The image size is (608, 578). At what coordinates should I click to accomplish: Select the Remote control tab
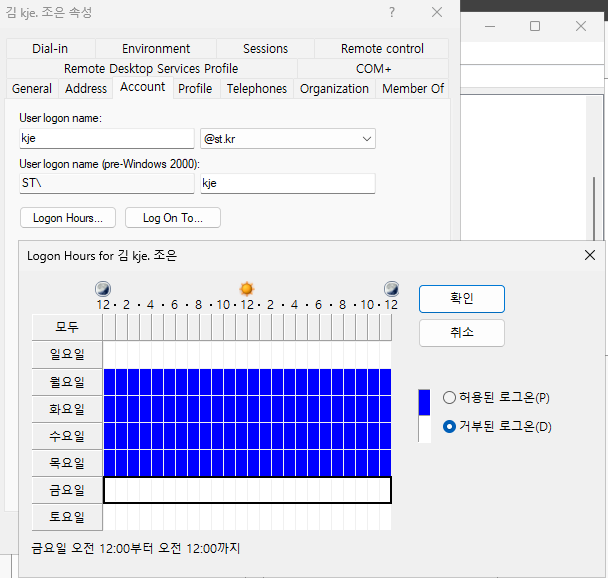pos(382,48)
